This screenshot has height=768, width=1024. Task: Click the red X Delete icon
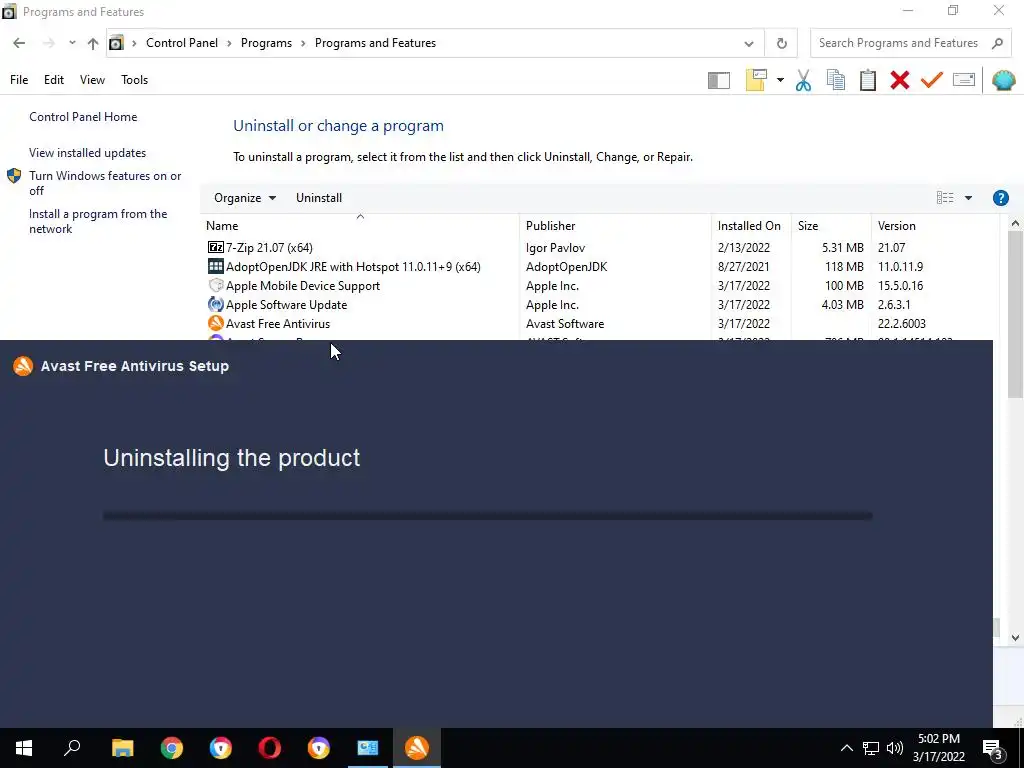pyautogui.click(x=900, y=80)
